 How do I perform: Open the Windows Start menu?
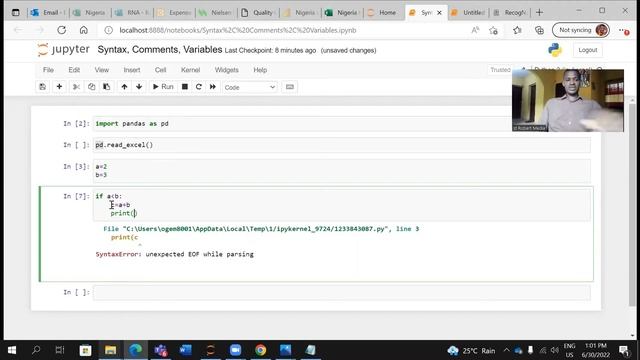point(12,350)
